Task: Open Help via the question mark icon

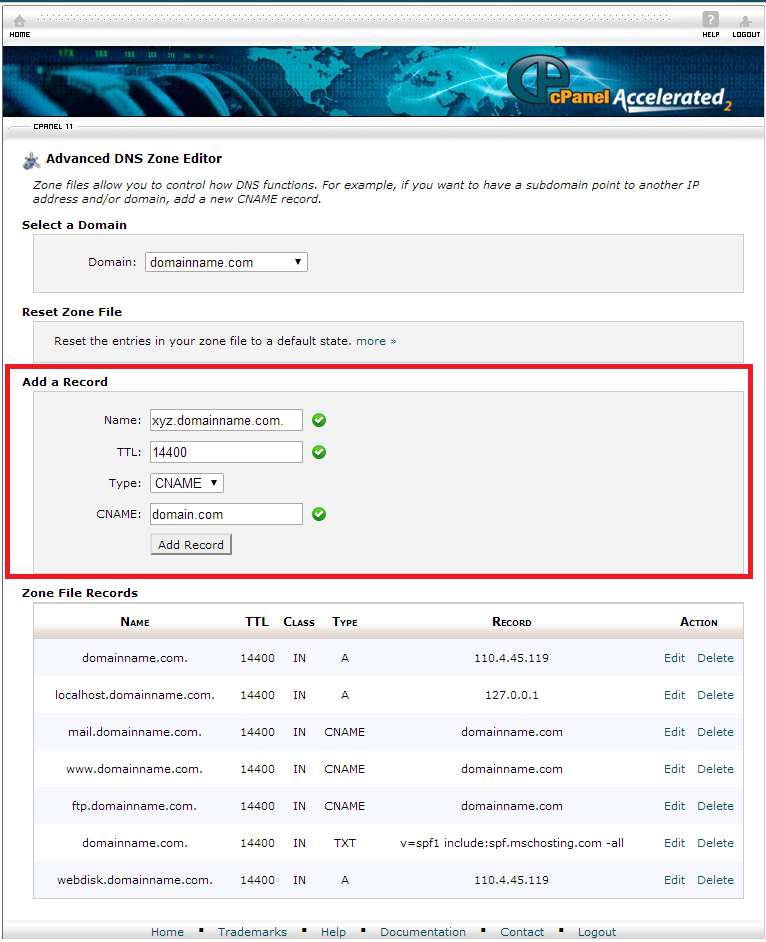Action: 710,19
